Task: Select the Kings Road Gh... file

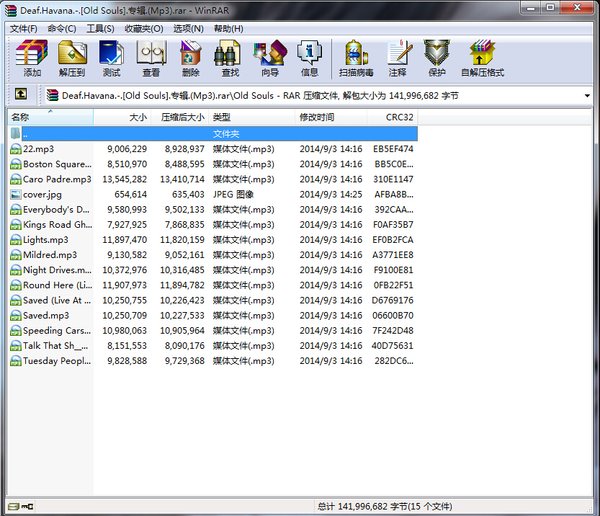Action: tap(57, 225)
